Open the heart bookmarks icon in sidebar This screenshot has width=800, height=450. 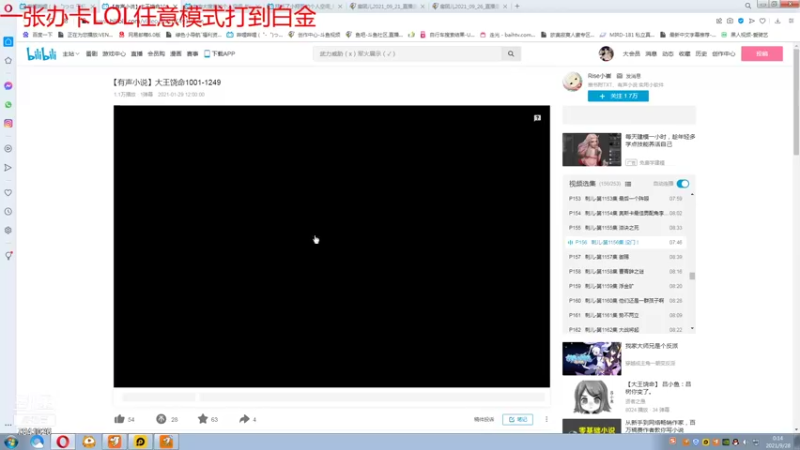coord(8,193)
